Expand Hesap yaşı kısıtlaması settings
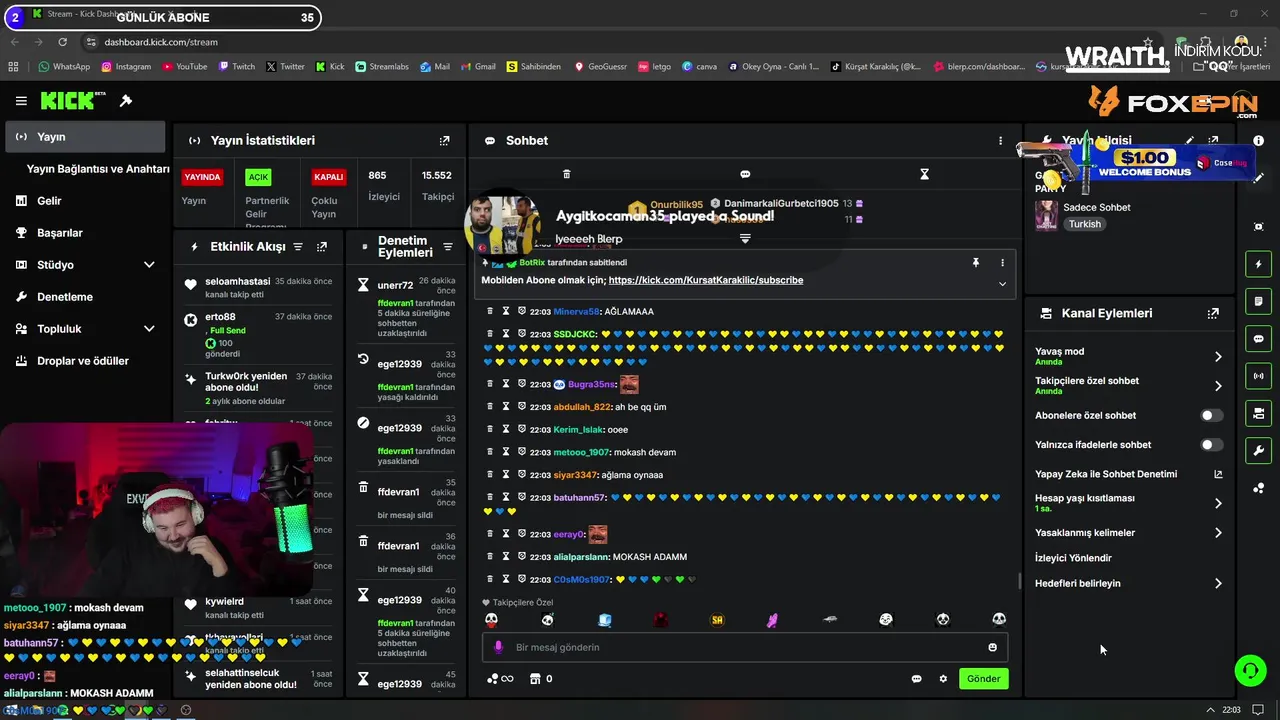This screenshot has height=720, width=1280. [x=1218, y=503]
